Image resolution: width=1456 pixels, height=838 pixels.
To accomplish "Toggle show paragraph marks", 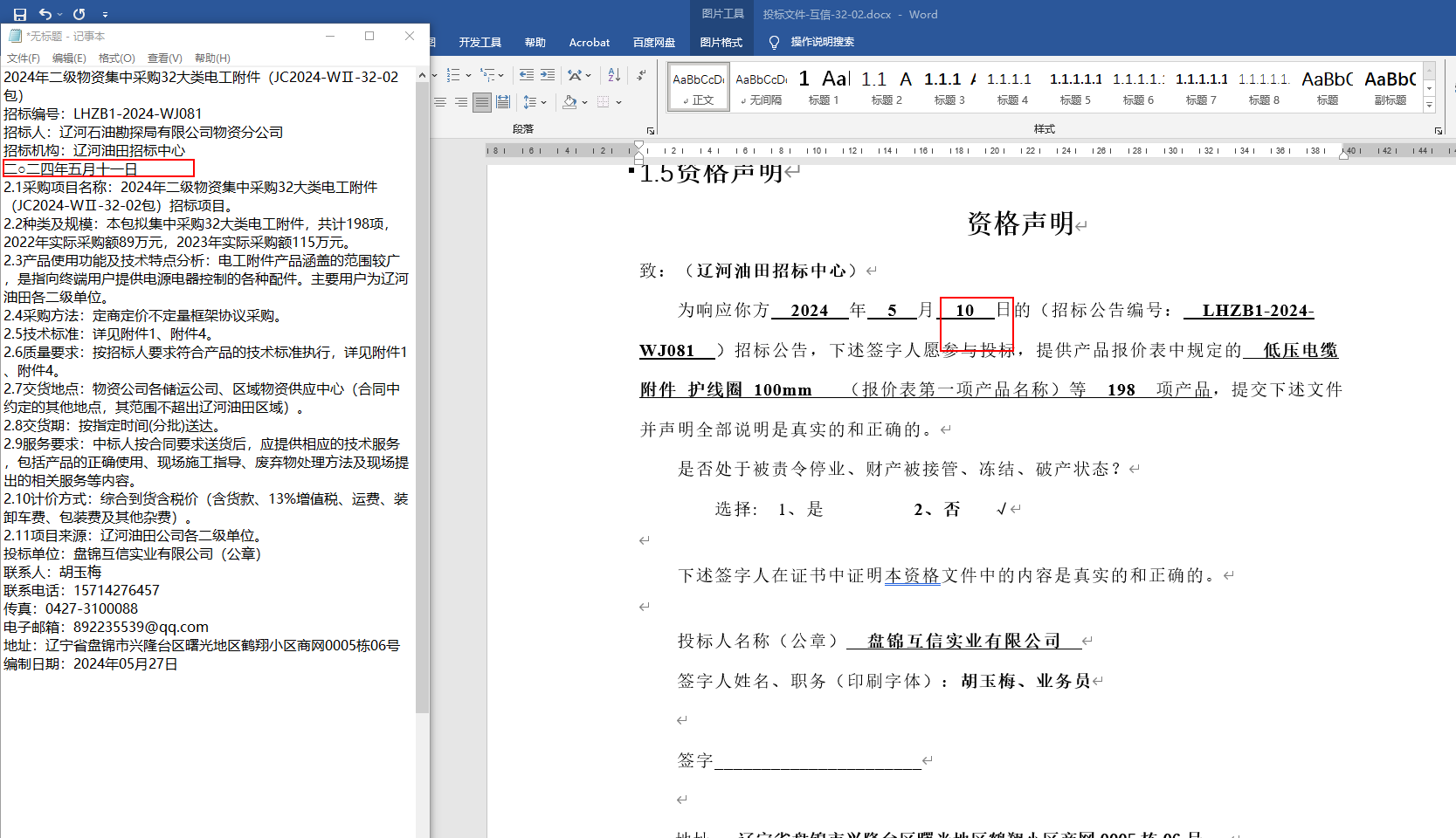I will 642,75.
